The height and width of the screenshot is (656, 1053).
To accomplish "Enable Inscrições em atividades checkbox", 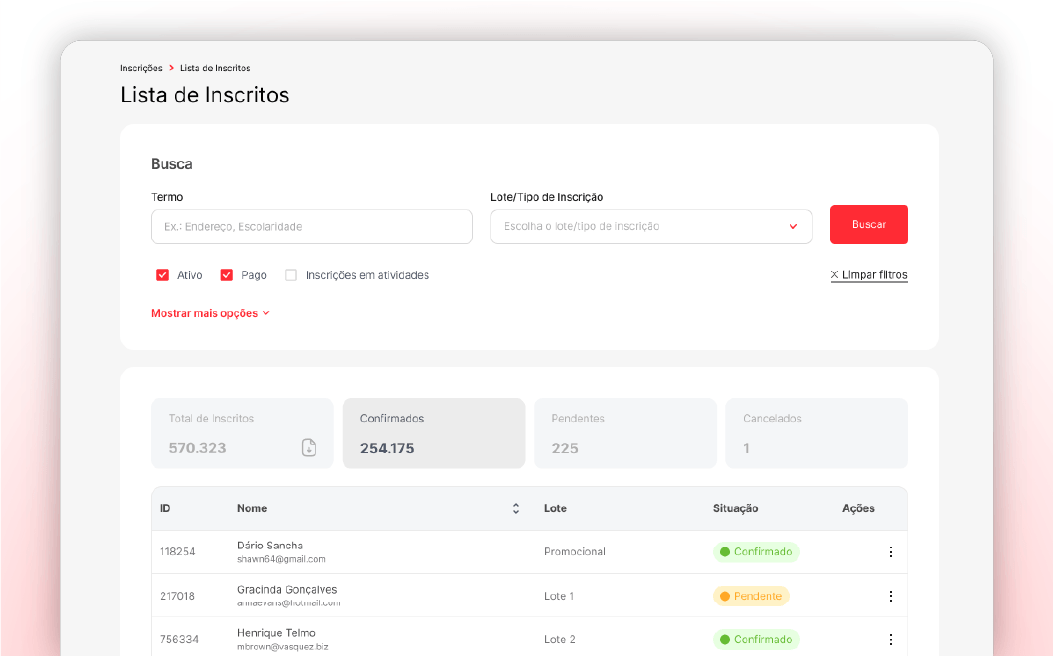I will 291,275.
